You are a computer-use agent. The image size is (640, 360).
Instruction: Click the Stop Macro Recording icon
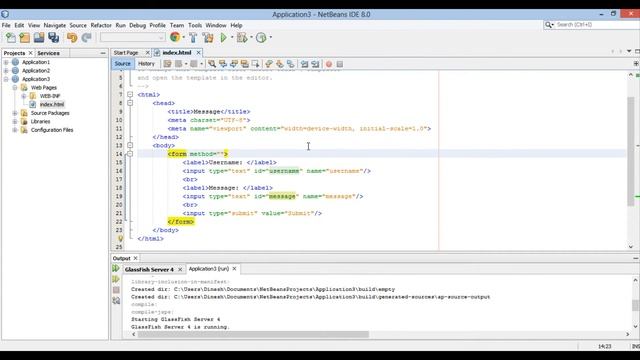pyautogui.click(x=340, y=64)
